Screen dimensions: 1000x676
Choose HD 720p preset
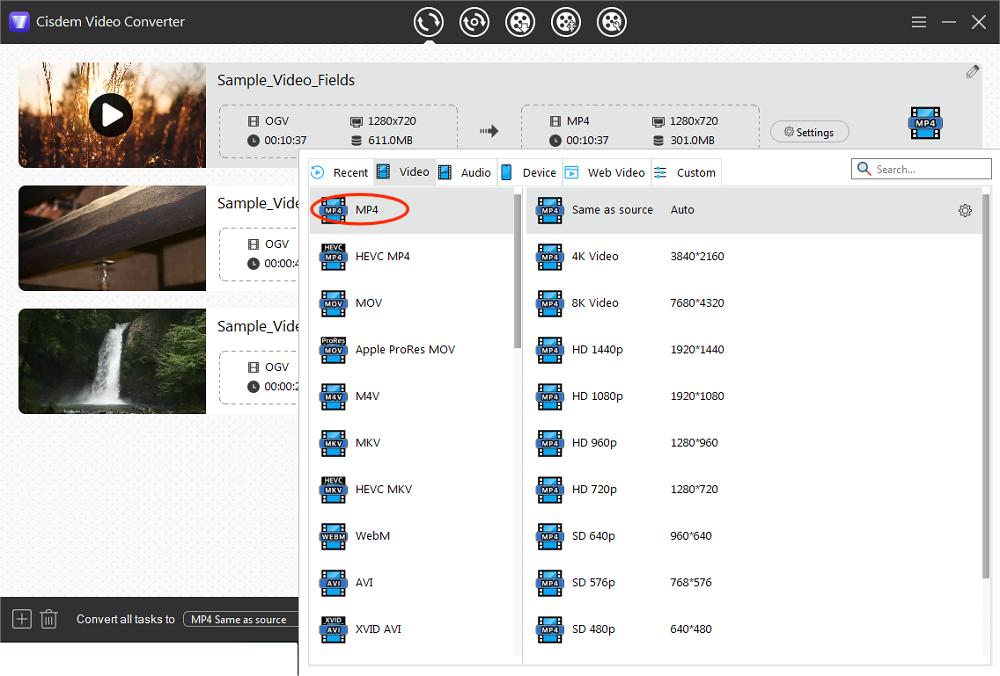tap(754, 489)
